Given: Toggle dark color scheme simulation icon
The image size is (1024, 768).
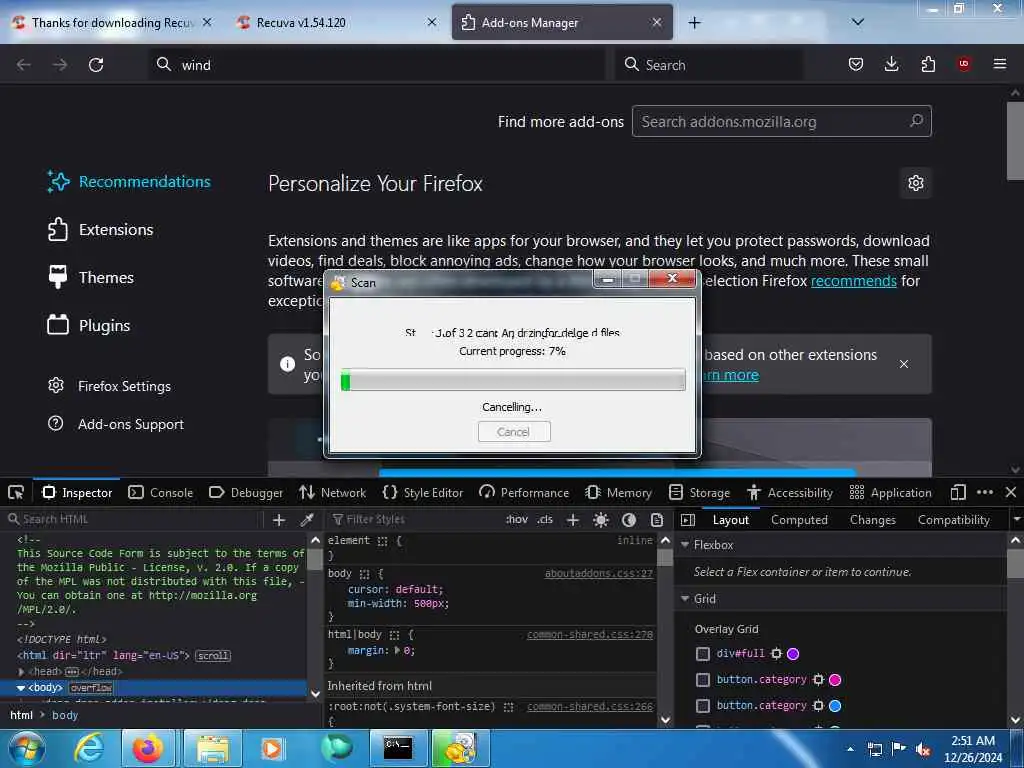Looking at the screenshot, I should pos(629,520).
